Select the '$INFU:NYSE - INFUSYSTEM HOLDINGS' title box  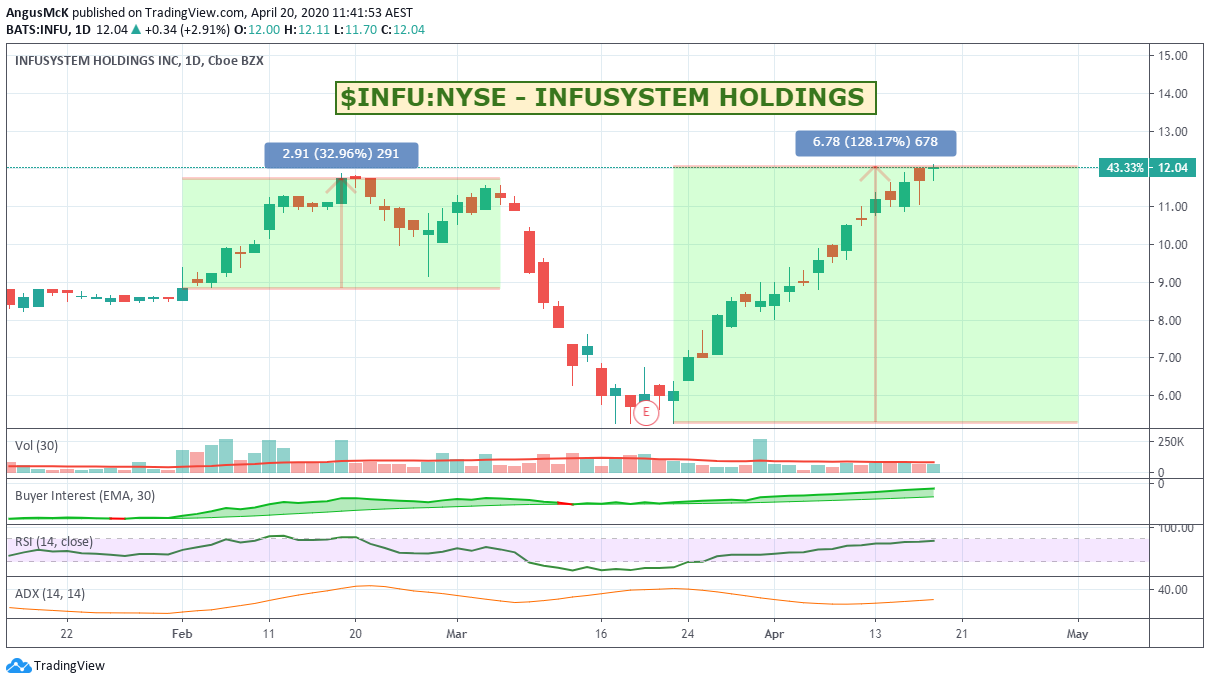(606, 98)
